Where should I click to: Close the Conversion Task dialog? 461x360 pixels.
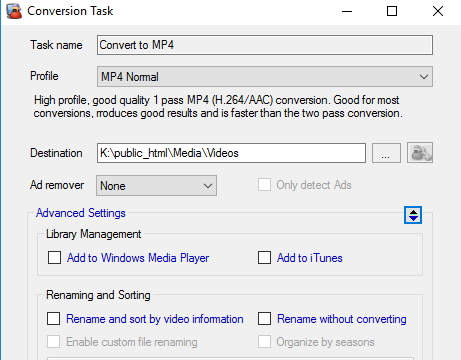coord(438,11)
